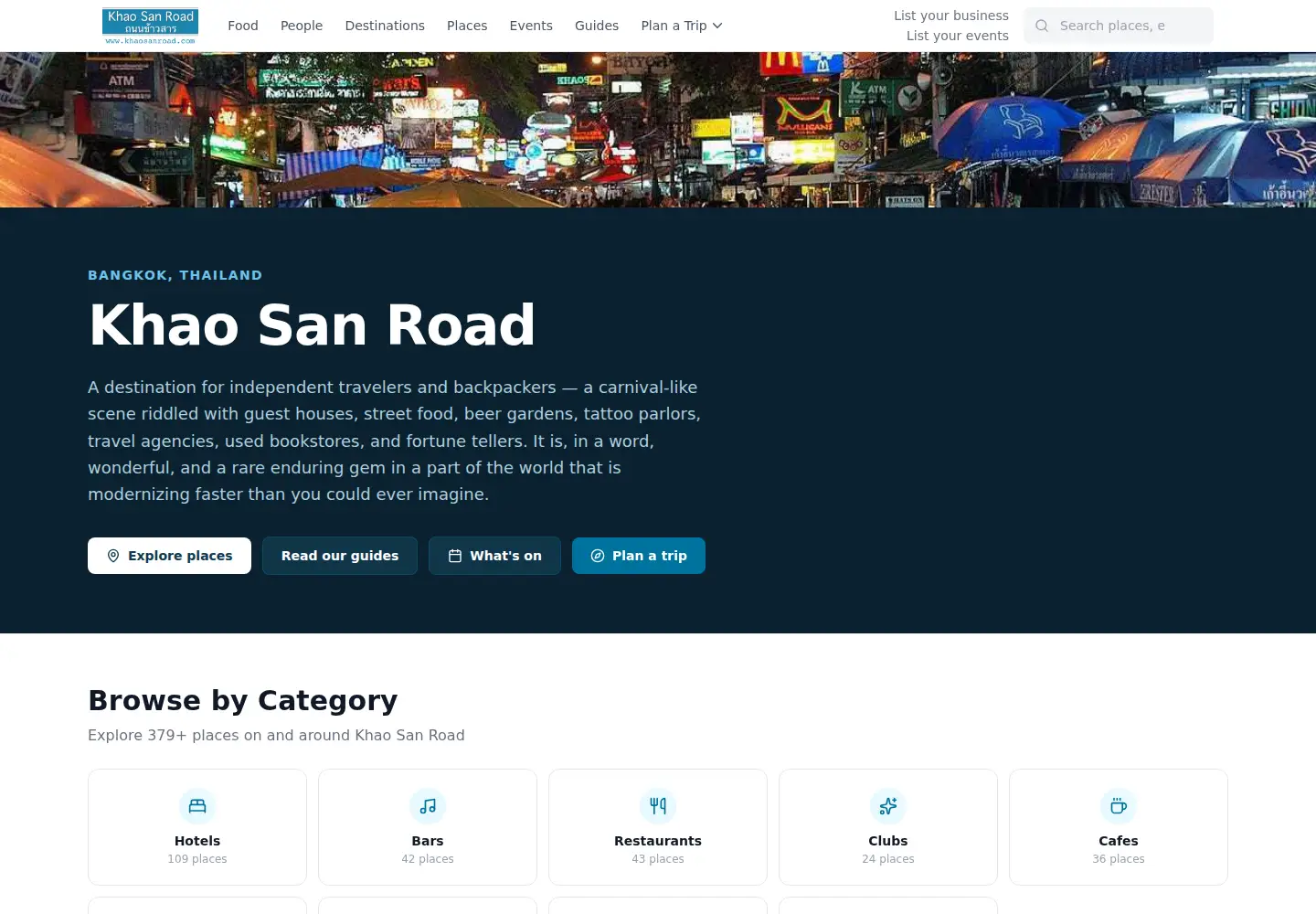
Task: Focus the Search places input field
Action: click(x=1119, y=26)
